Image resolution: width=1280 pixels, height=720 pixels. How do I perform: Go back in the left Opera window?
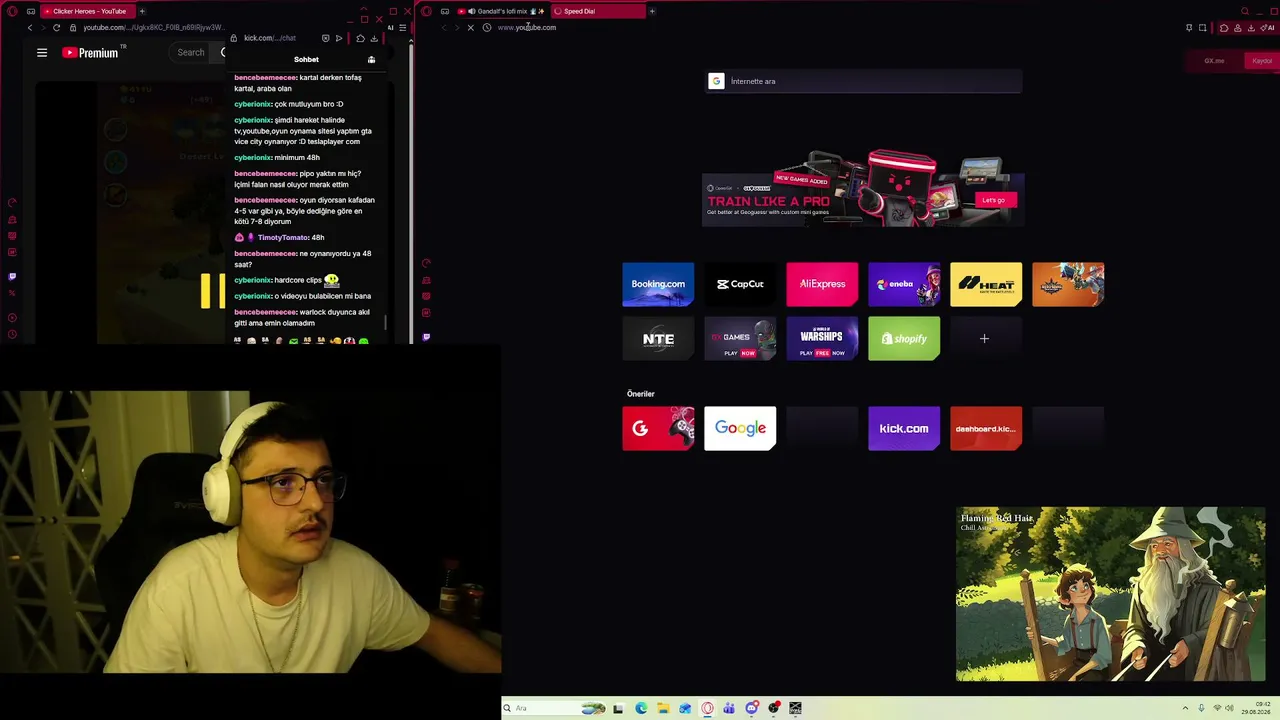click(30, 27)
